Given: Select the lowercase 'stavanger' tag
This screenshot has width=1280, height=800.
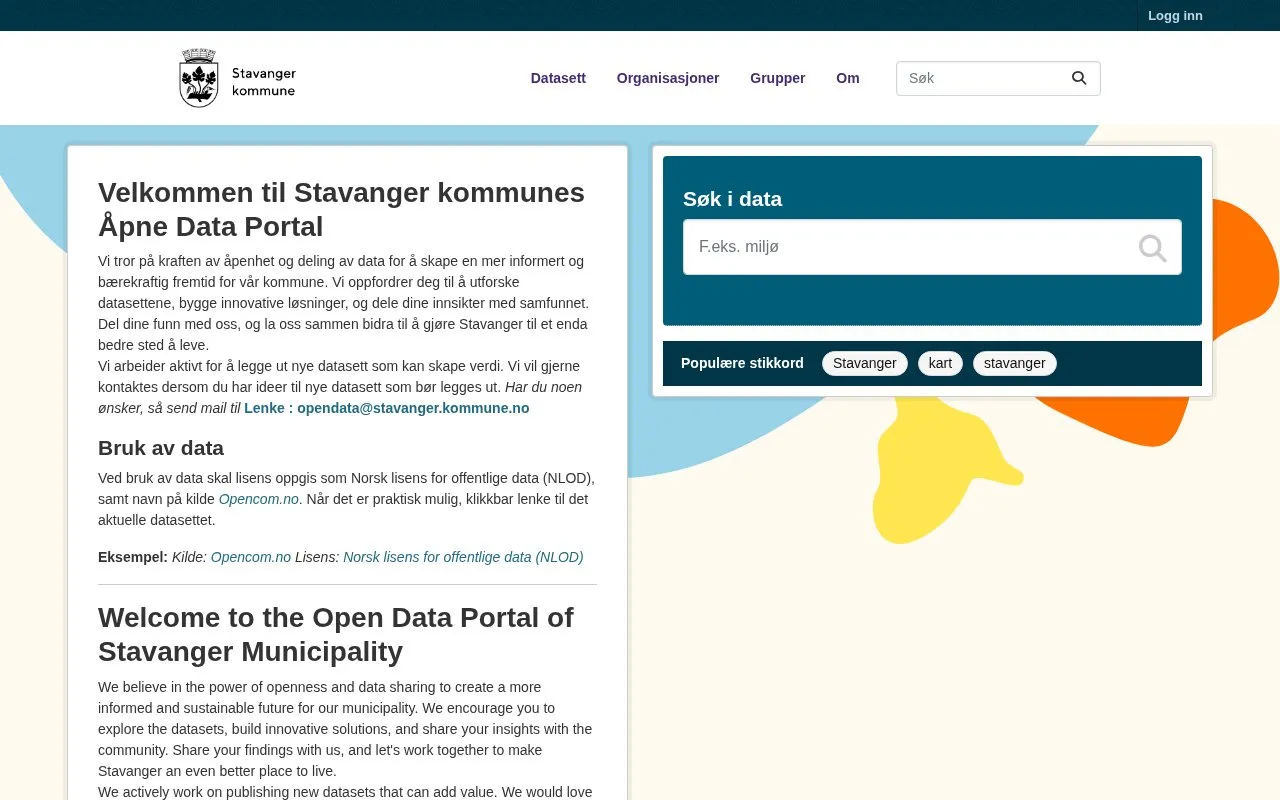Looking at the screenshot, I should (x=1015, y=363).
